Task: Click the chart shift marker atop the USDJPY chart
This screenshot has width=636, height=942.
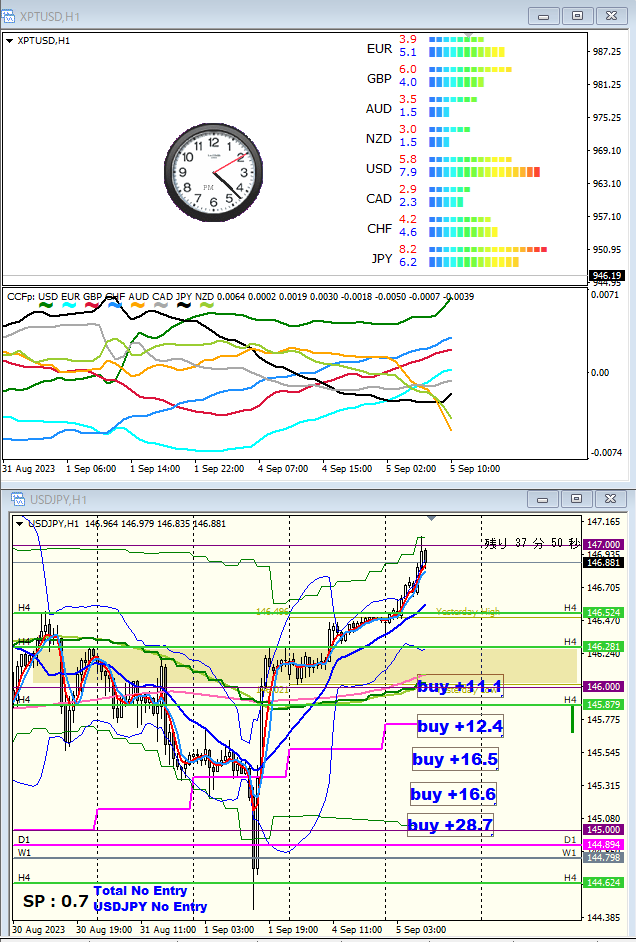Action: [431, 518]
